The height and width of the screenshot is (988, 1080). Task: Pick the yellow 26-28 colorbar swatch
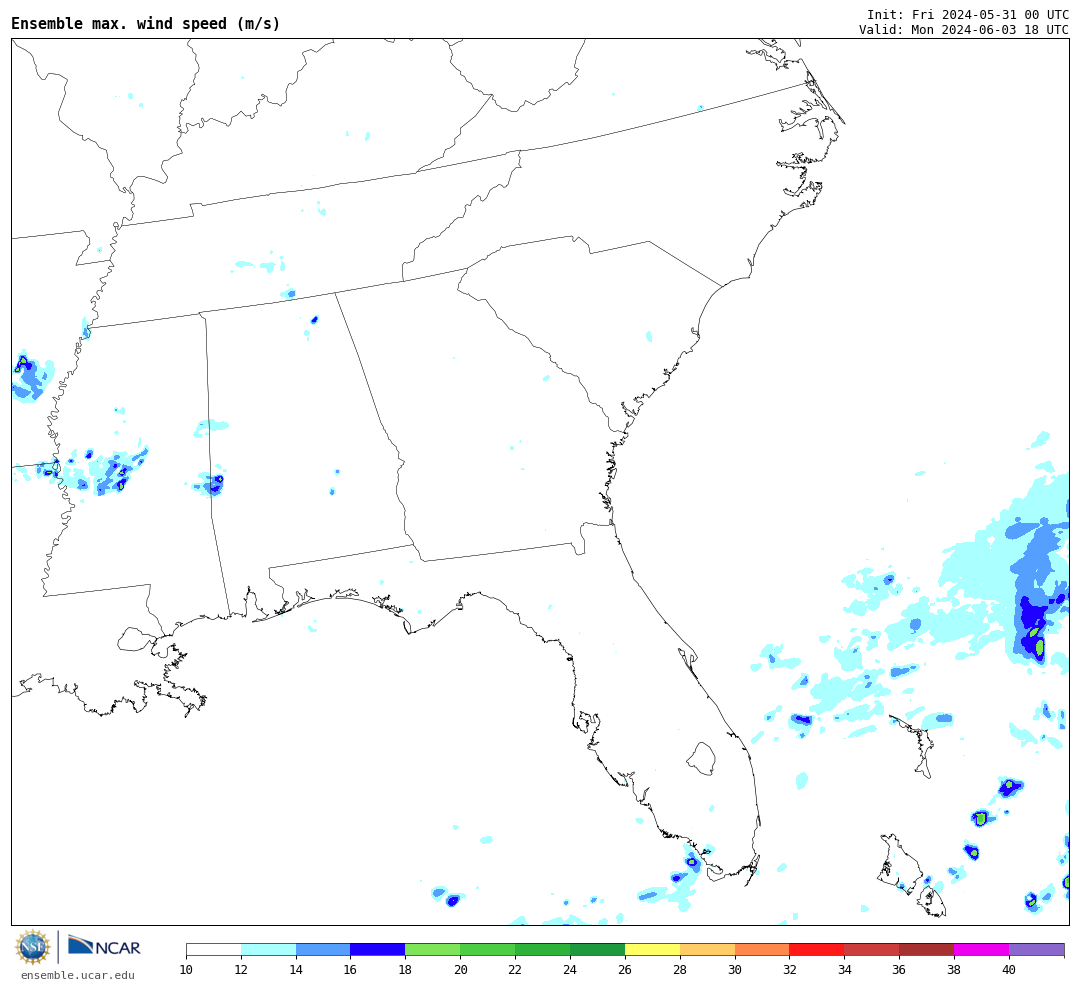pos(652,949)
